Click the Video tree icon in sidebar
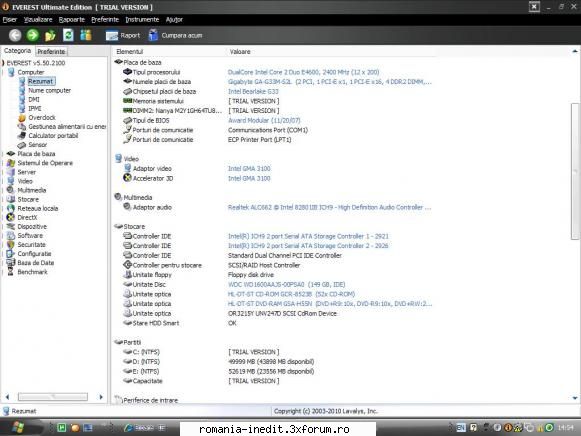581x436 pixels. coord(11,181)
